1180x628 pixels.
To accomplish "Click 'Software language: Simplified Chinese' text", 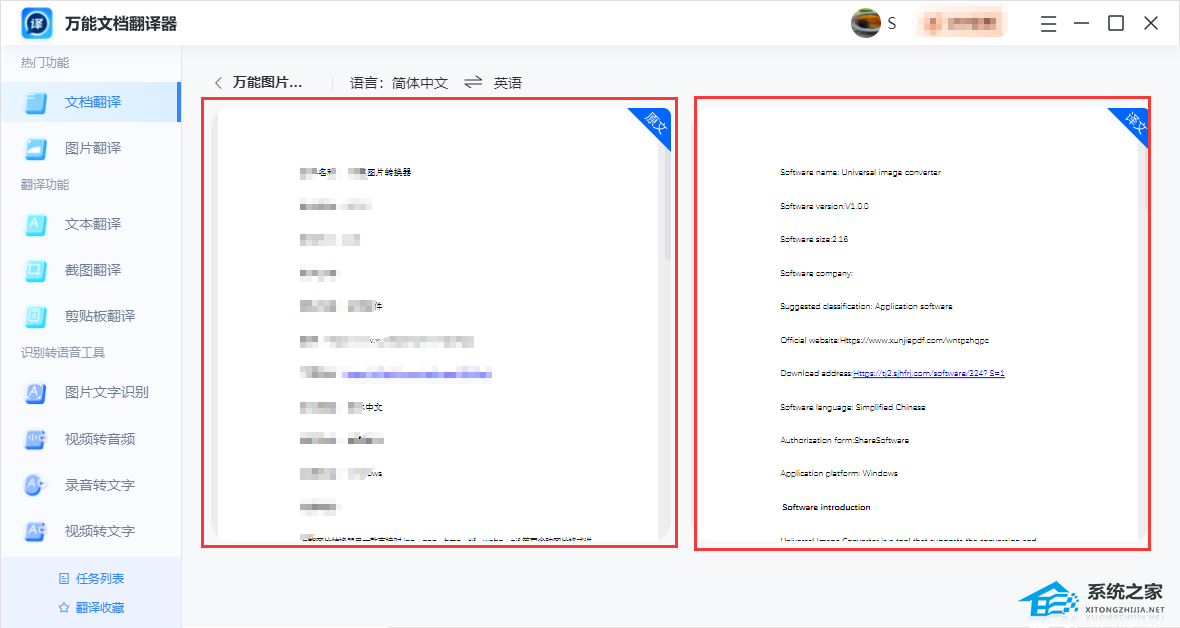I will 853,407.
